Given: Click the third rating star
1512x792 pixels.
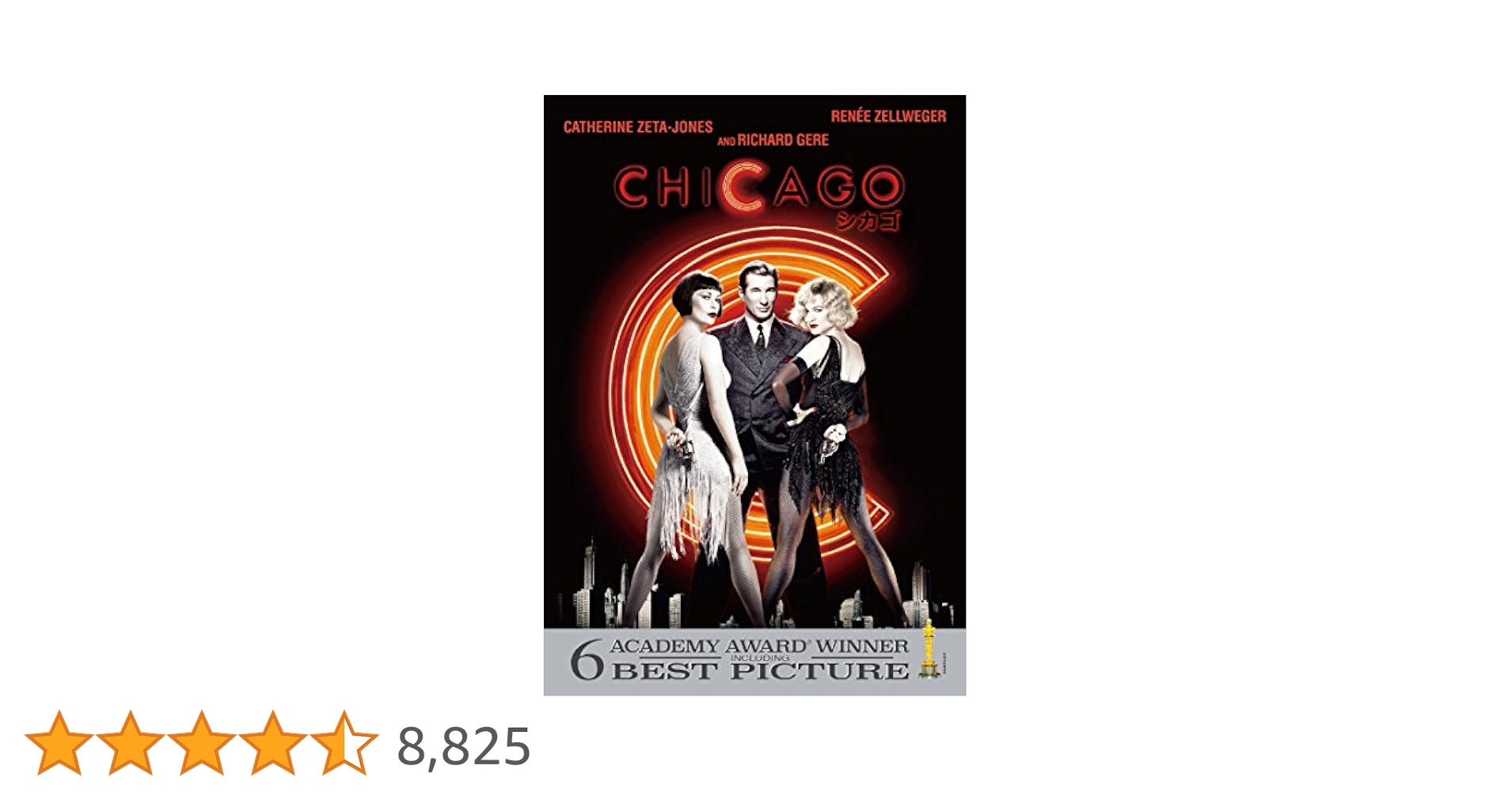Looking at the screenshot, I should [202, 743].
